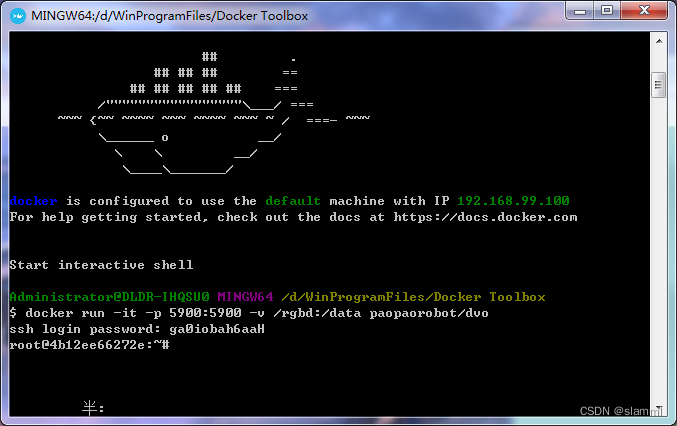Image resolution: width=677 pixels, height=426 pixels.
Task: Click the green word 'default'
Action: (x=293, y=201)
